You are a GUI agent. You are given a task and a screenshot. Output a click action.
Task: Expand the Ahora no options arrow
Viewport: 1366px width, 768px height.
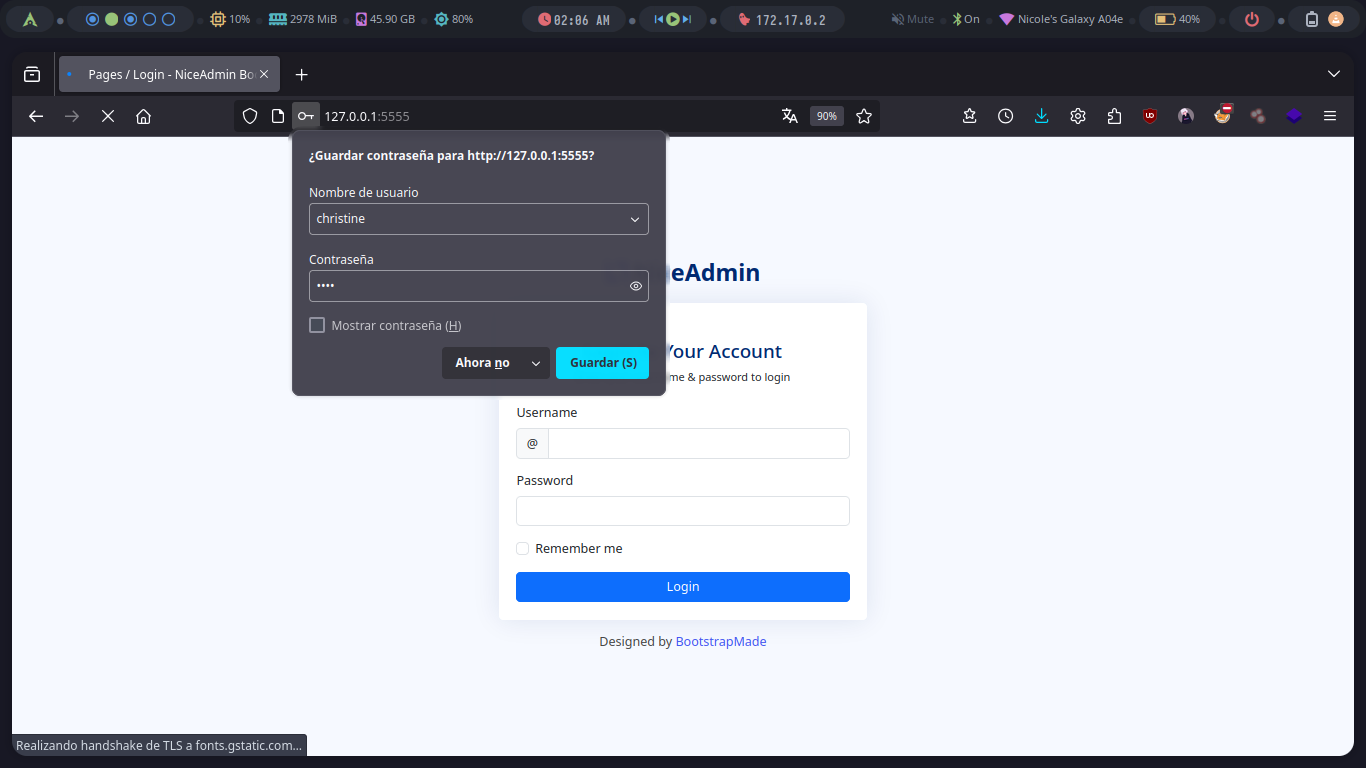[x=536, y=363]
